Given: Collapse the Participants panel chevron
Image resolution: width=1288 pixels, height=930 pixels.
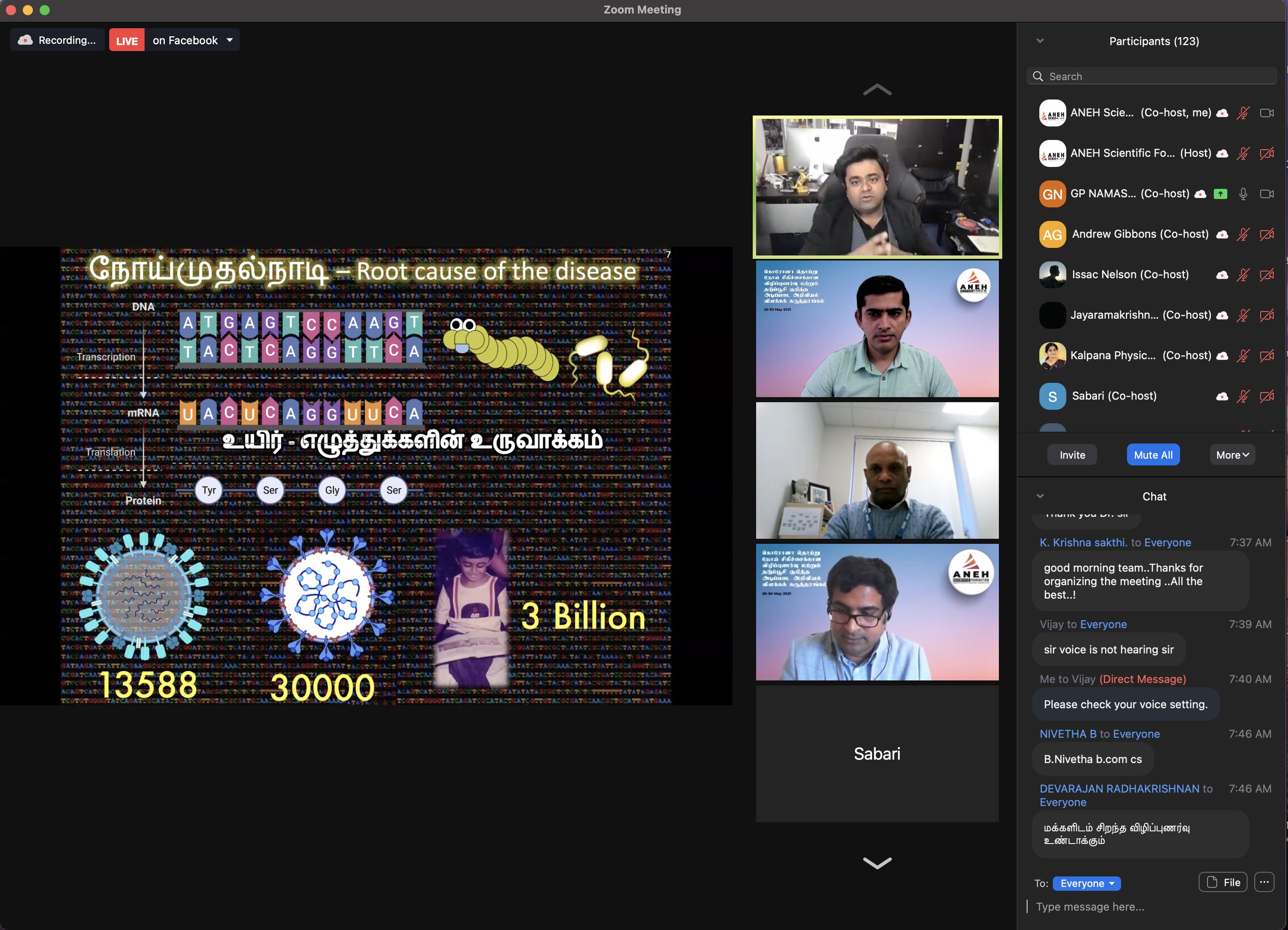Looking at the screenshot, I should (x=1040, y=41).
